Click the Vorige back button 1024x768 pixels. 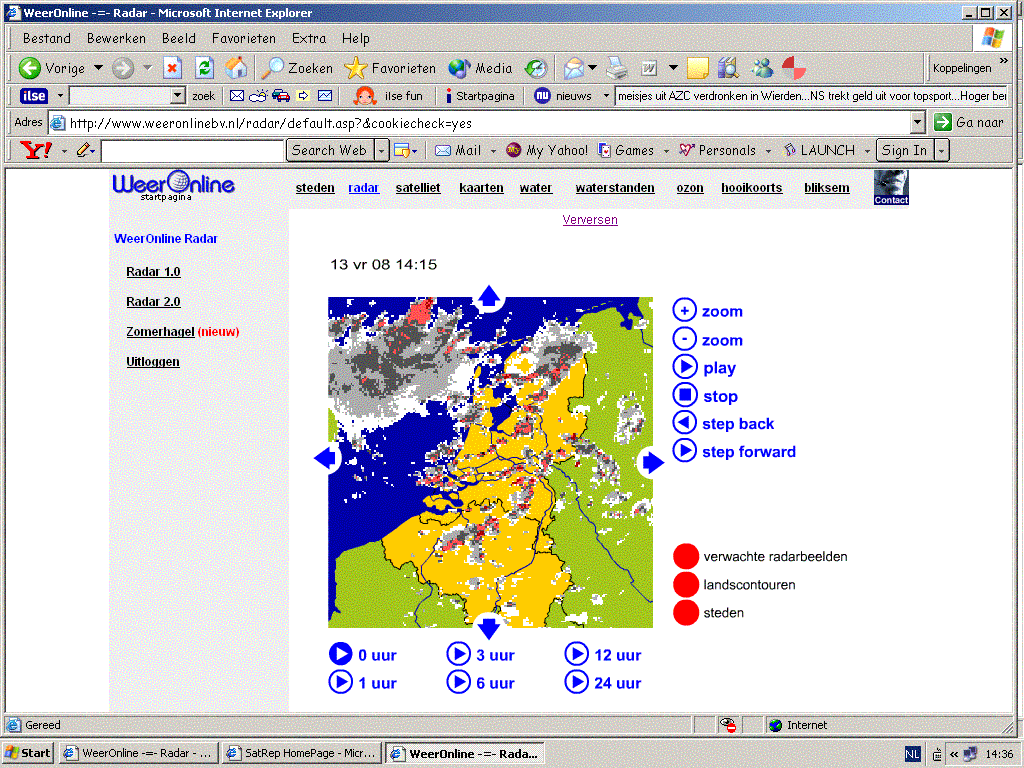coord(52,68)
